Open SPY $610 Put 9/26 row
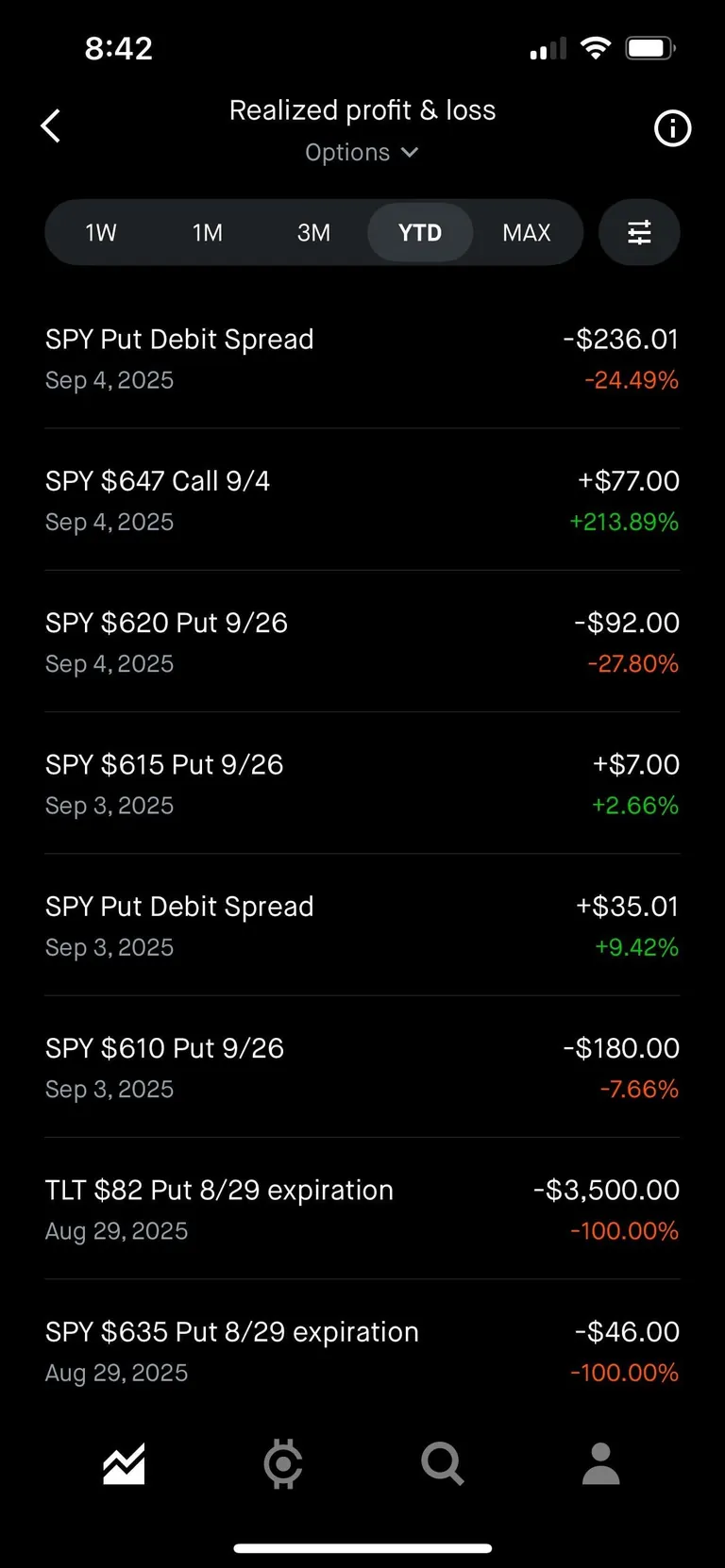725x1568 pixels. [x=362, y=1067]
